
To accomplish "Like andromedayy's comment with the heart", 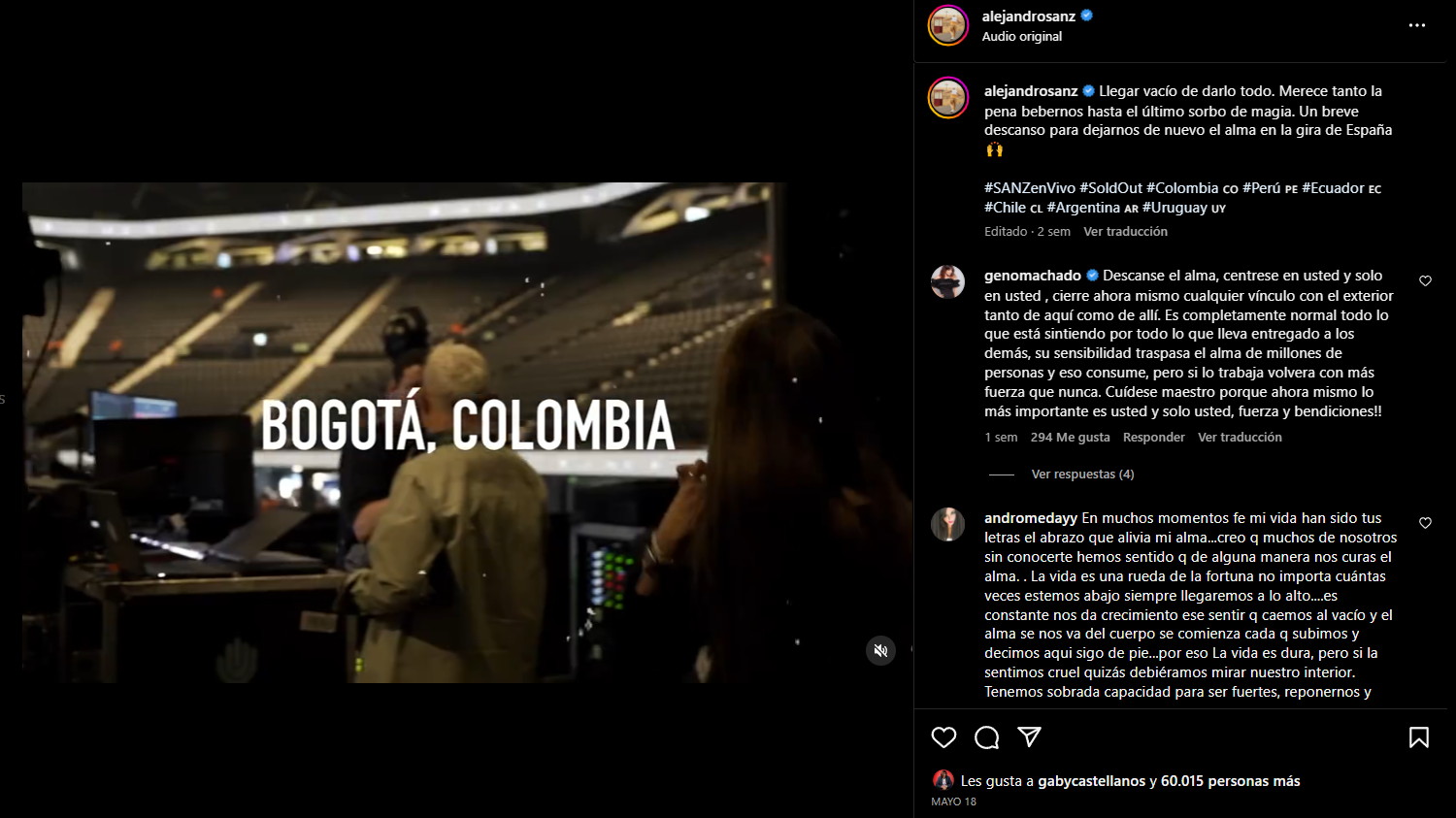I will (1425, 523).
